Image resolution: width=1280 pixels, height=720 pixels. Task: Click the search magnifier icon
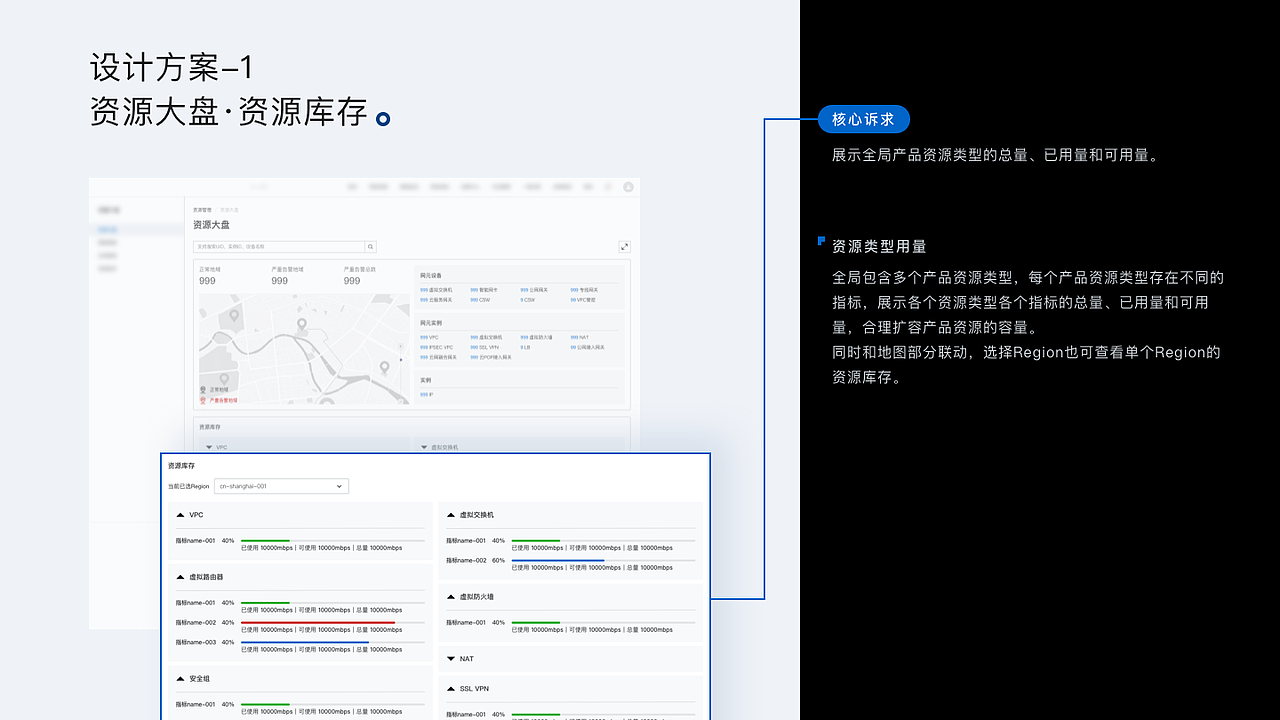click(369, 246)
